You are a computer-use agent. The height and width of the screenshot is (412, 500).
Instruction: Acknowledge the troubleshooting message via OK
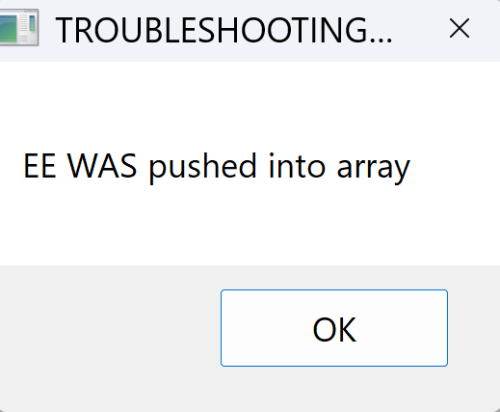point(334,328)
